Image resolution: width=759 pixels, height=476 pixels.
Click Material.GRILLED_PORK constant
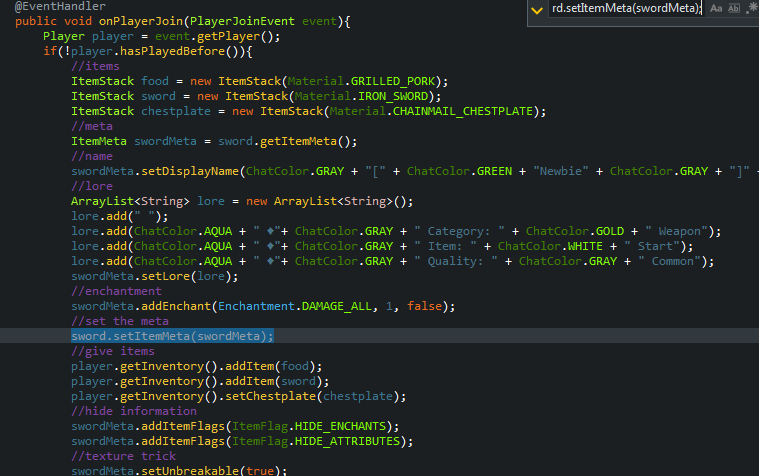361,81
